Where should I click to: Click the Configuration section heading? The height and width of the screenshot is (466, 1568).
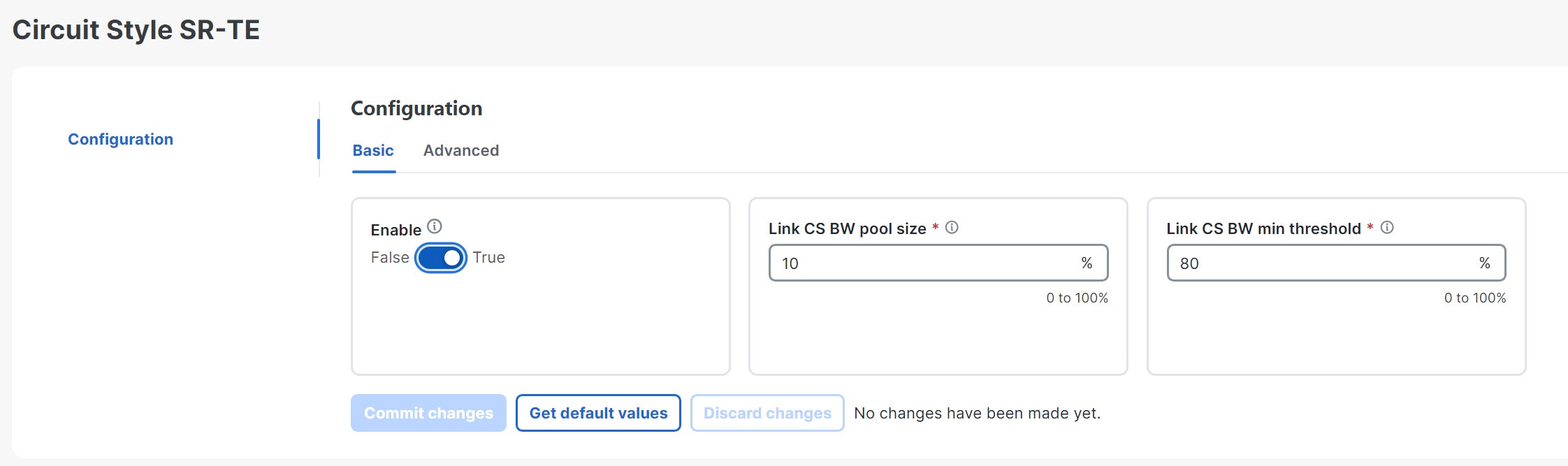[x=416, y=108]
